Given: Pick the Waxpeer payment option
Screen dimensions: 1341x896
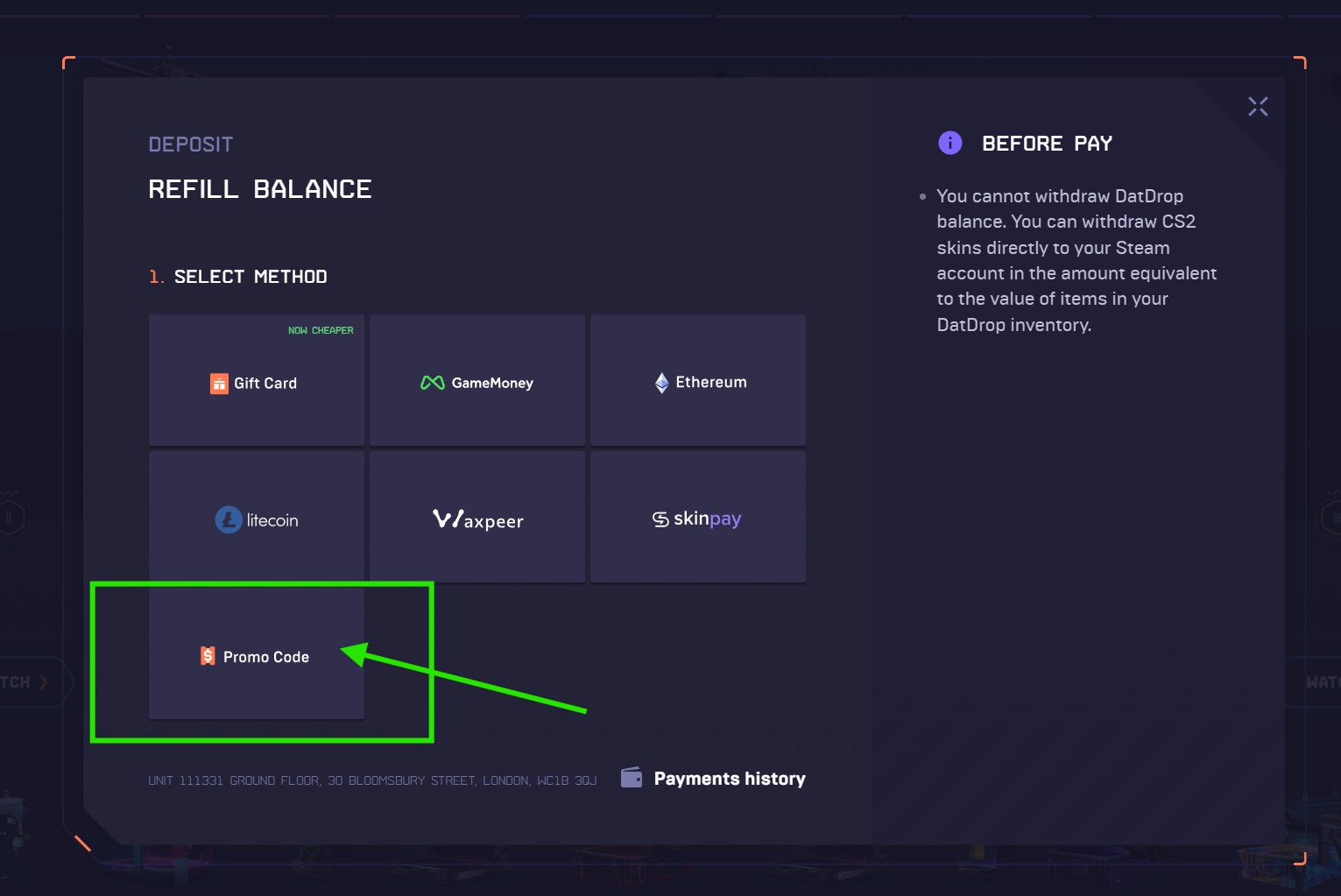Looking at the screenshot, I should coord(476,518).
